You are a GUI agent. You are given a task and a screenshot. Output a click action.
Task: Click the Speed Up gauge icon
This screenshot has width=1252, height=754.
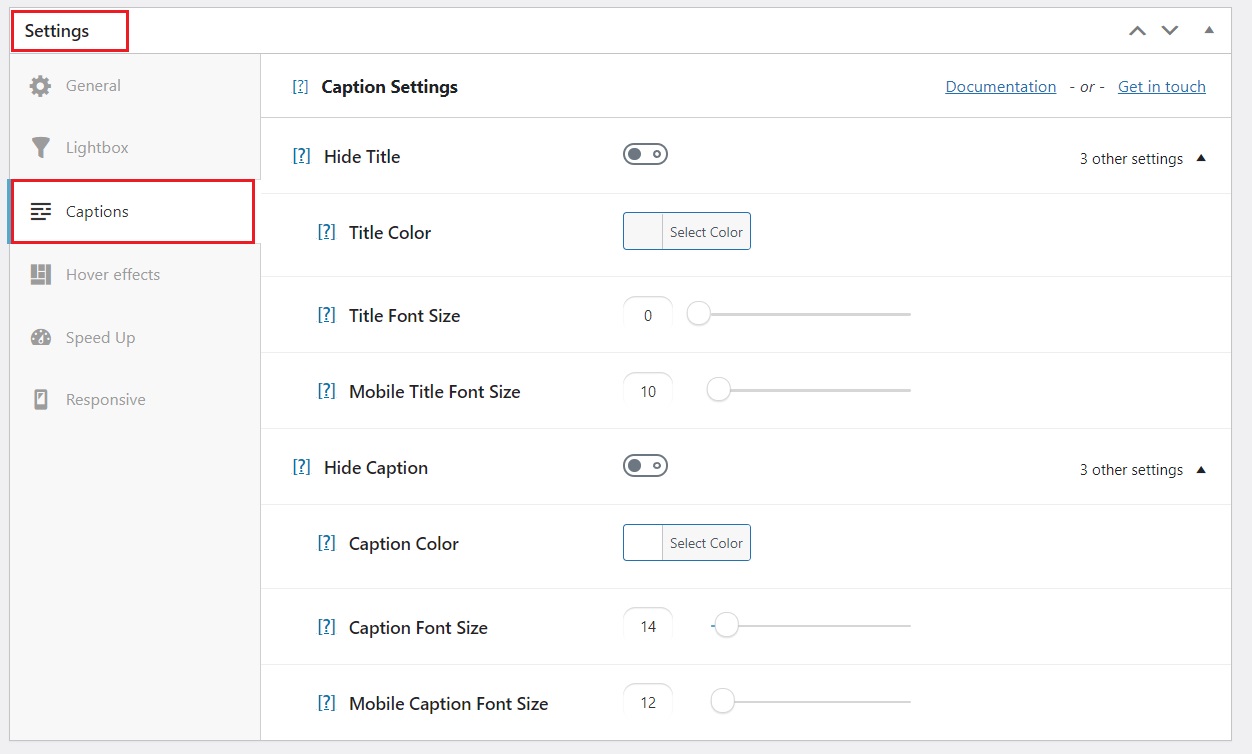[40, 337]
